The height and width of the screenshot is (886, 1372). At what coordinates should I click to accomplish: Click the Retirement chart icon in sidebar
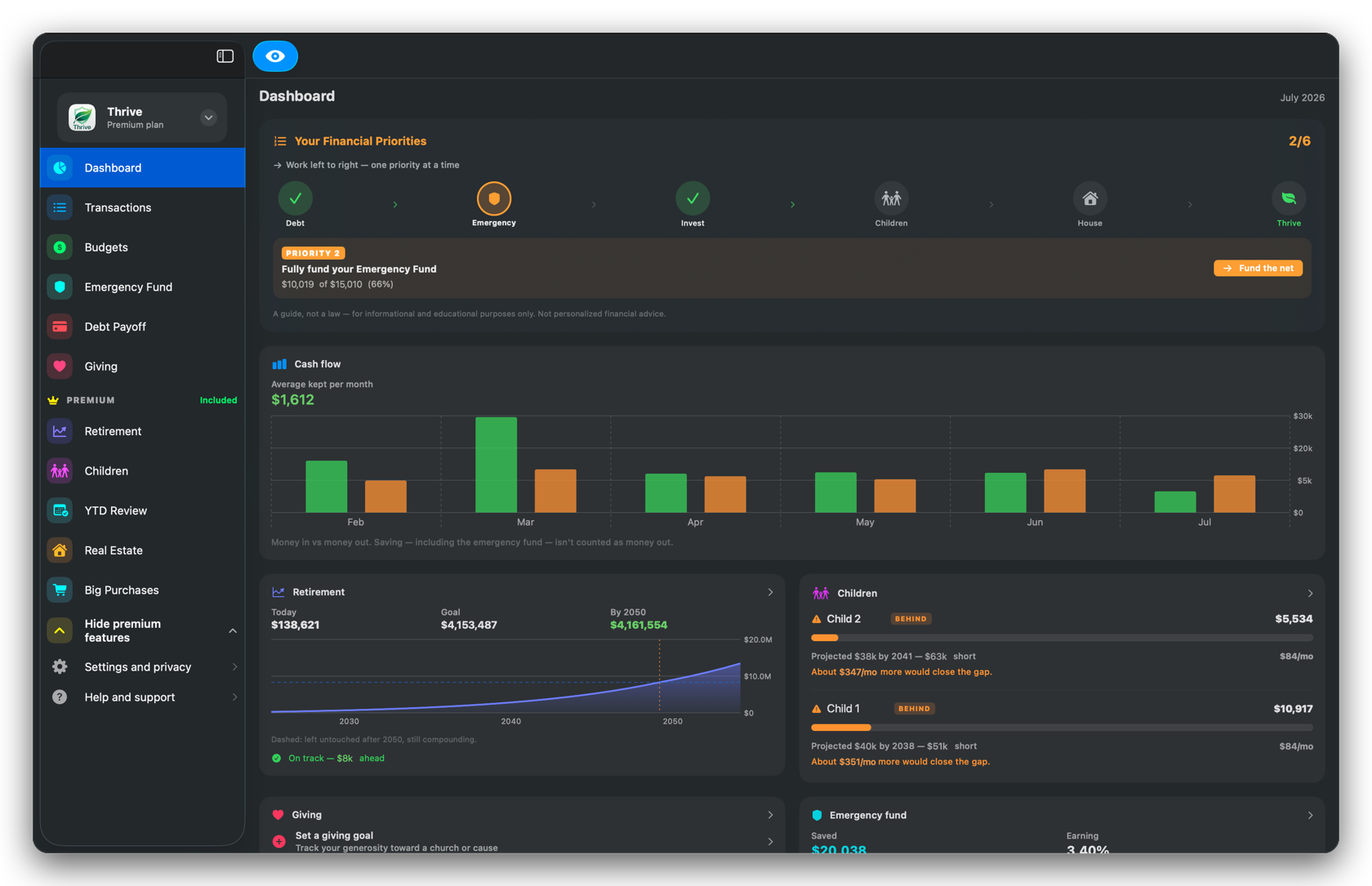pyautogui.click(x=60, y=431)
